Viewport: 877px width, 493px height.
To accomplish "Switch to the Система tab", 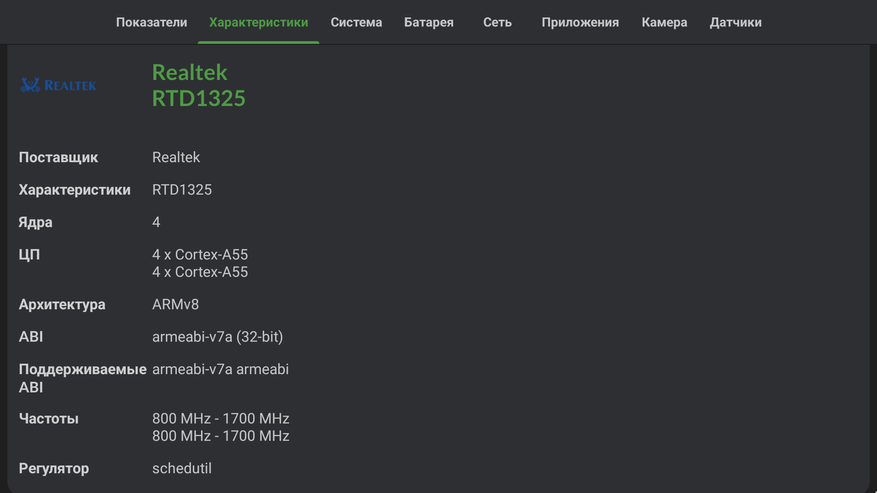I will pyautogui.click(x=356, y=22).
